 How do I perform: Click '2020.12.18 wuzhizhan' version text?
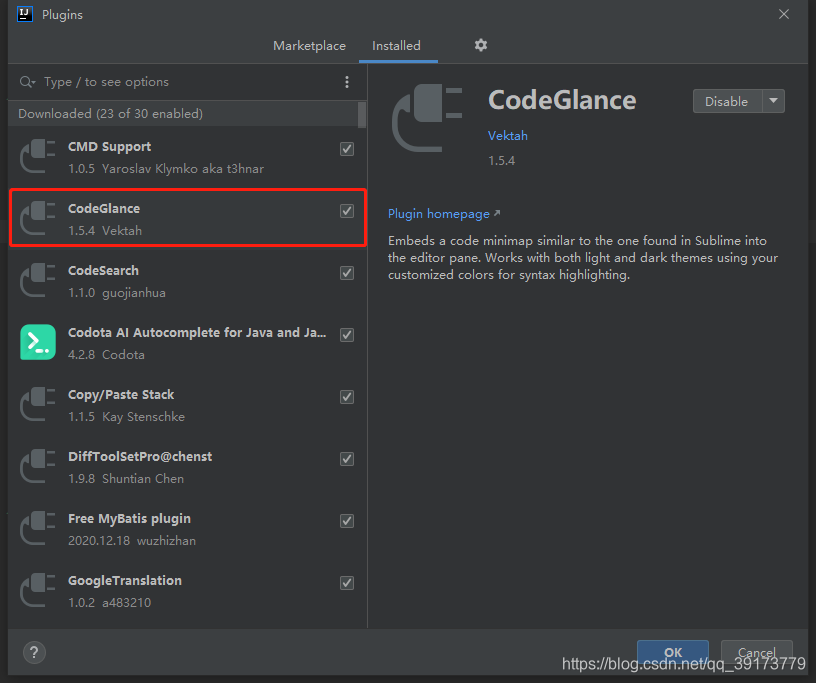click(x=132, y=541)
